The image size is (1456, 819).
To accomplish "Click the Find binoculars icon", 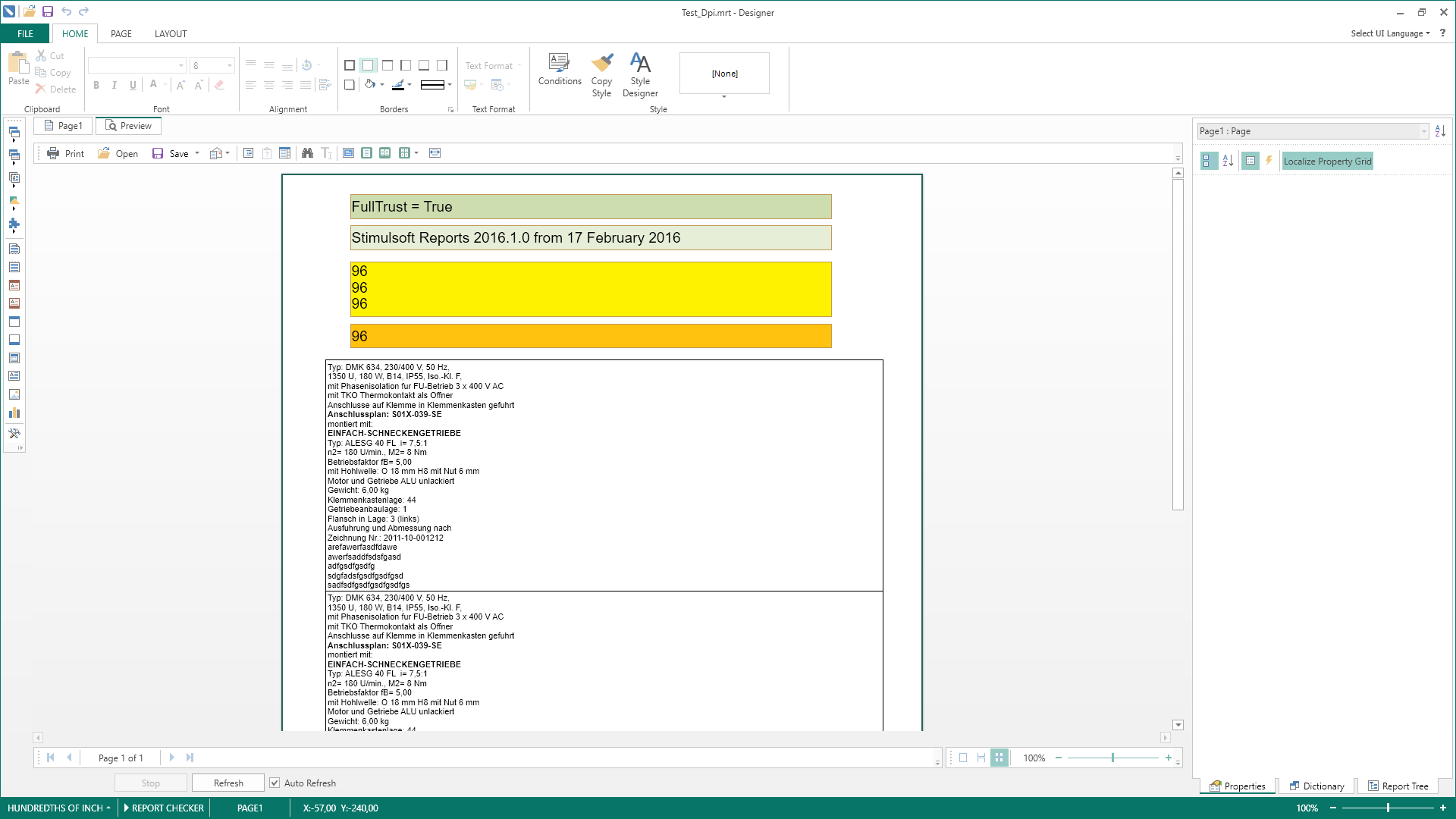I will 307,153.
